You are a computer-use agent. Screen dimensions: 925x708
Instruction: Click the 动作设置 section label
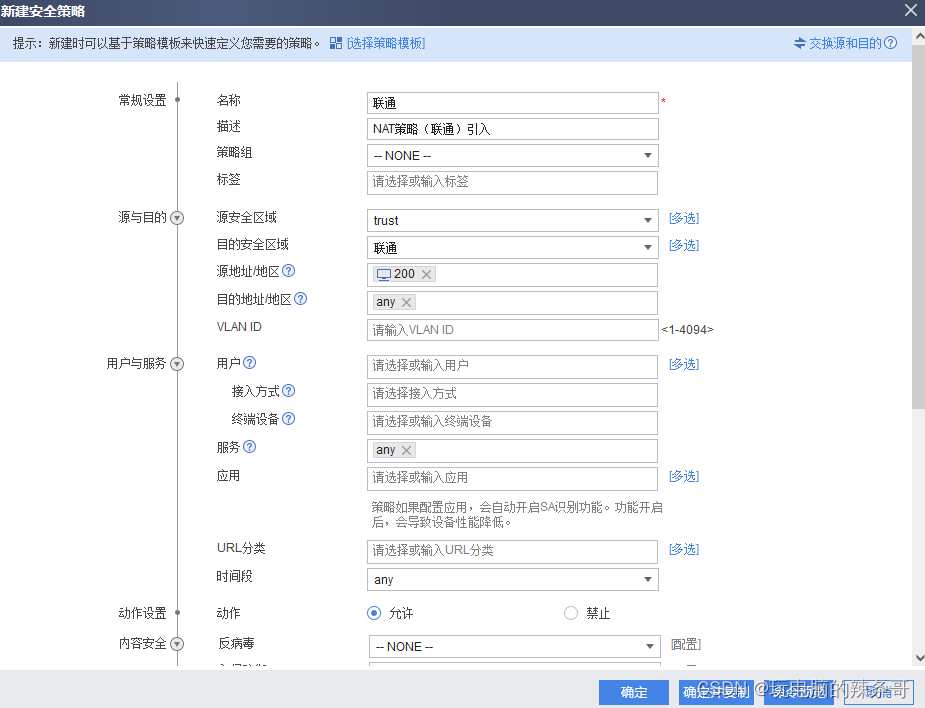142,613
